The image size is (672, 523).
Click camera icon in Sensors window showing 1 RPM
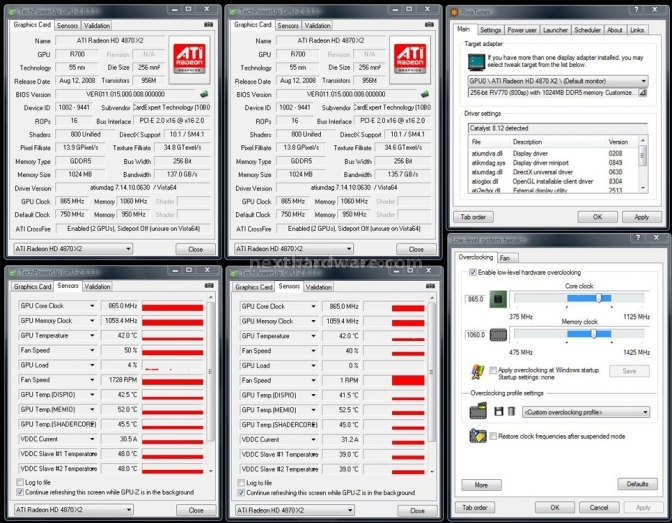430,286
